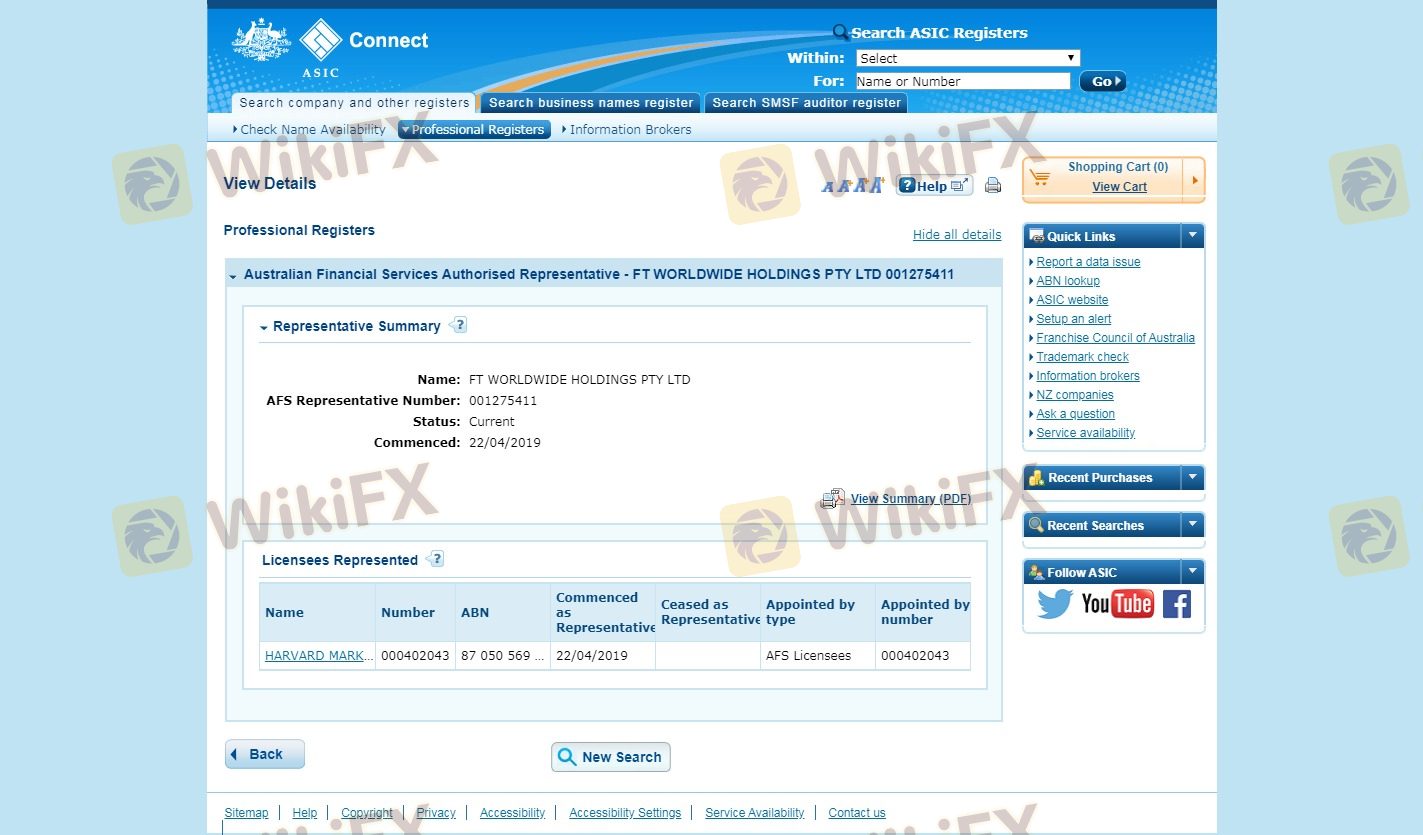The height and width of the screenshot is (835, 1423).
Task: Open the ASIC YouTube channel icon
Action: tap(1117, 604)
